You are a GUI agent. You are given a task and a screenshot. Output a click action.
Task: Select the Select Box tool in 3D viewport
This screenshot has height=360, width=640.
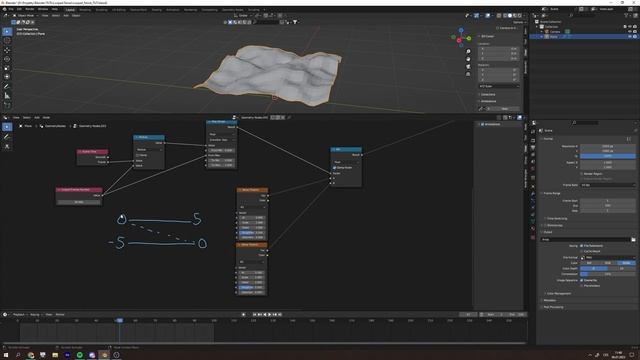click(7, 31)
